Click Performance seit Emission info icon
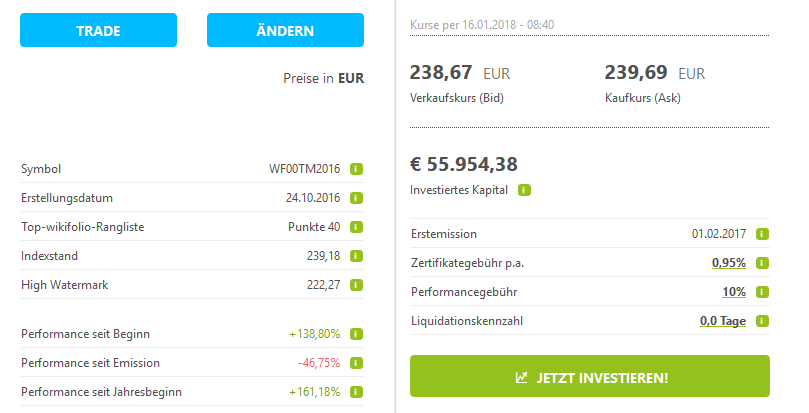This screenshot has width=809, height=413. pyautogui.click(x=356, y=363)
